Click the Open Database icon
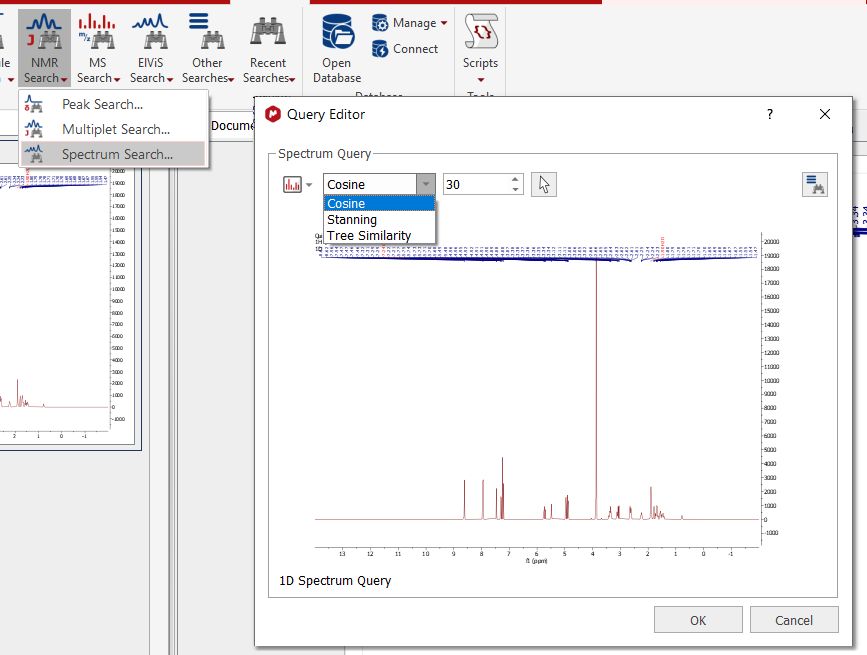Screen dimensions: 867x655 coord(338,32)
